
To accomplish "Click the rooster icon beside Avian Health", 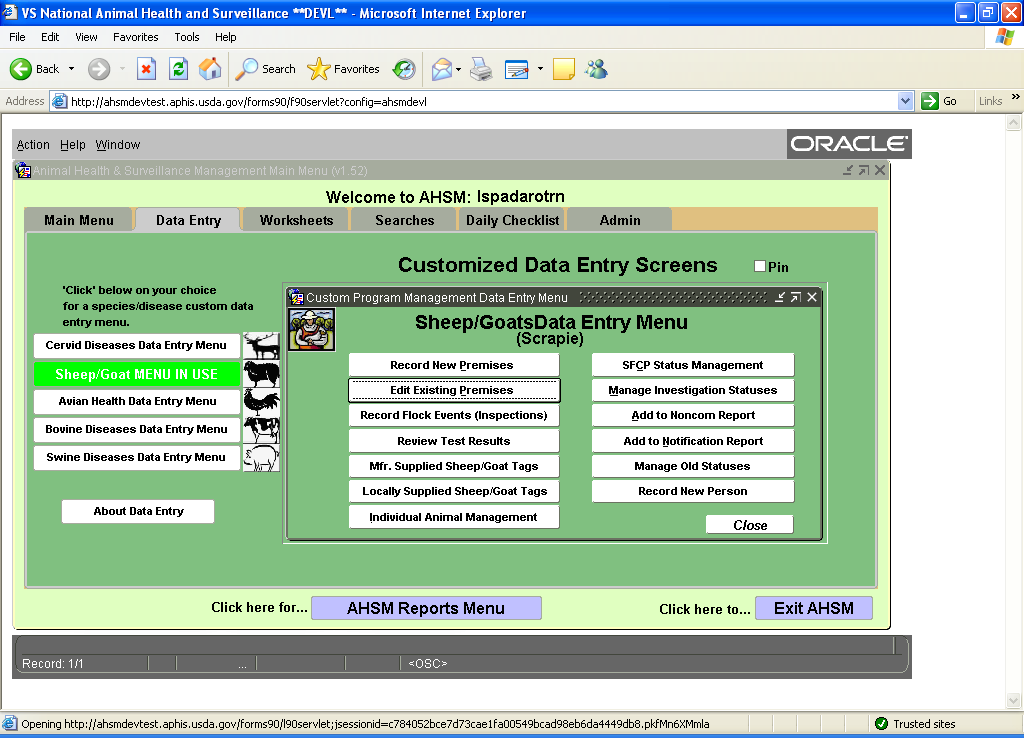I will click(x=261, y=402).
